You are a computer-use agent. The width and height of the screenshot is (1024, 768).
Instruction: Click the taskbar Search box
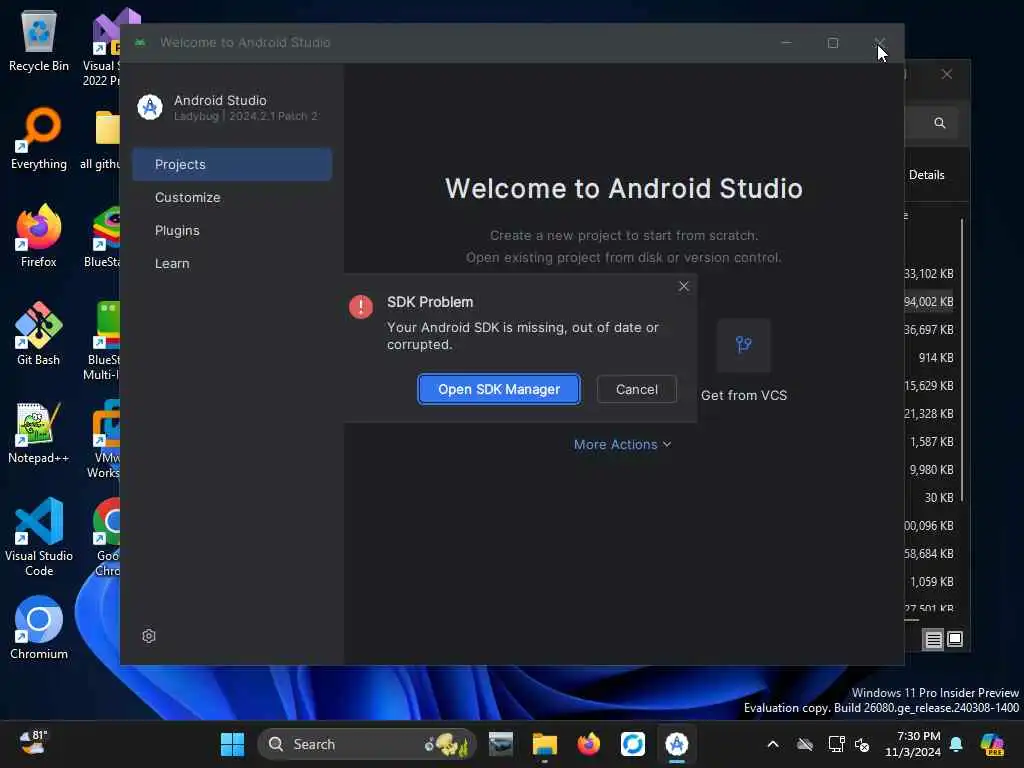[x=367, y=744]
